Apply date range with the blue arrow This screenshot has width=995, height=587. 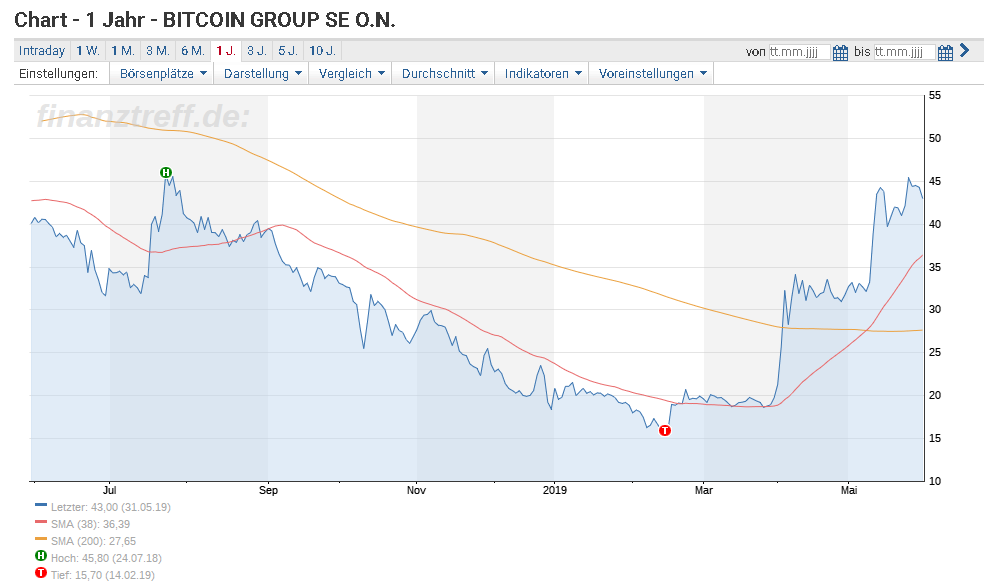[965, 50]
